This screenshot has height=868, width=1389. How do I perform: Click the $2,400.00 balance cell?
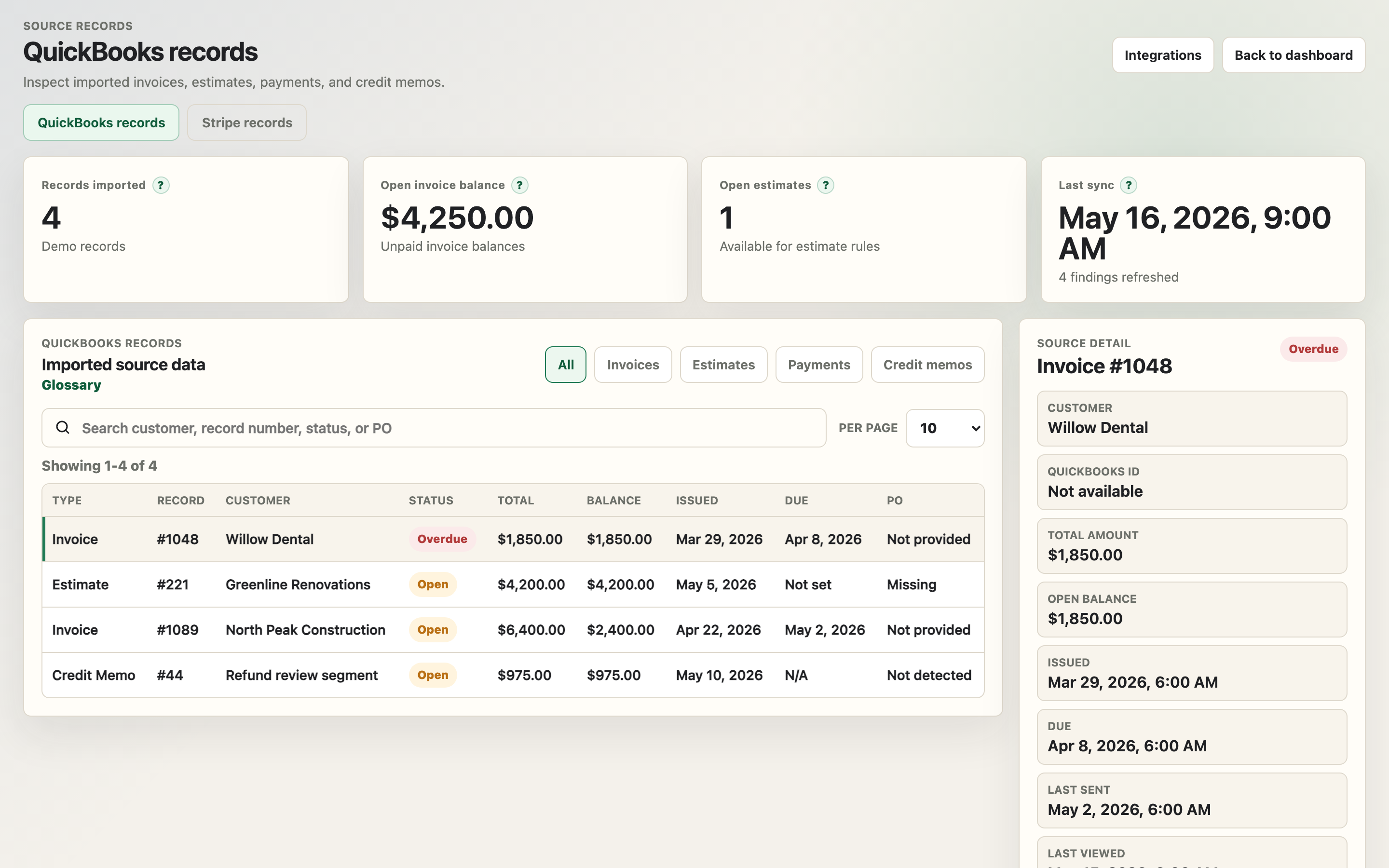(x=620, y=630)
